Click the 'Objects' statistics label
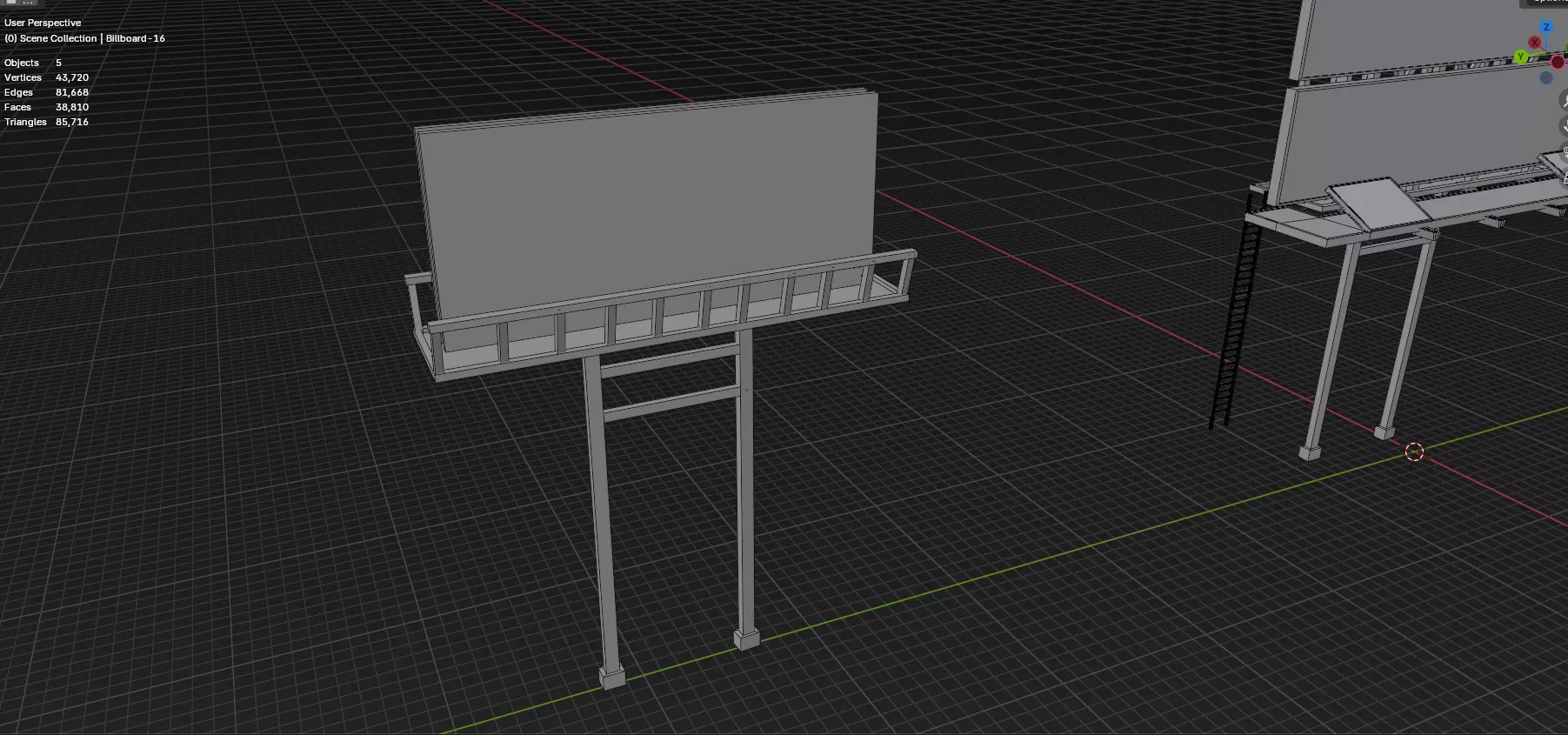Screen dimensions: 1568x735 click(22, 63)
